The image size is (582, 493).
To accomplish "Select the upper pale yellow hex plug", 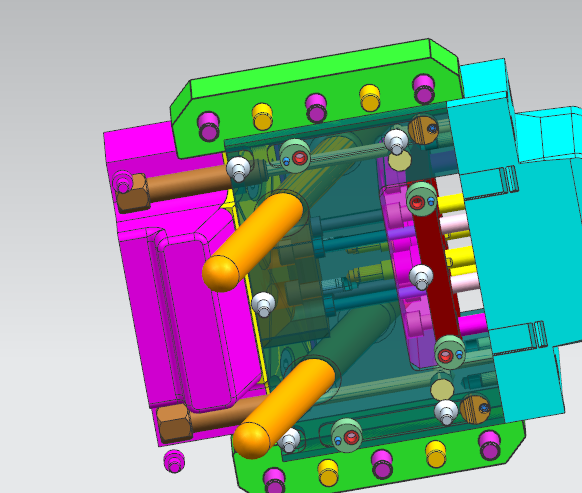I will (x=400, y=160).
